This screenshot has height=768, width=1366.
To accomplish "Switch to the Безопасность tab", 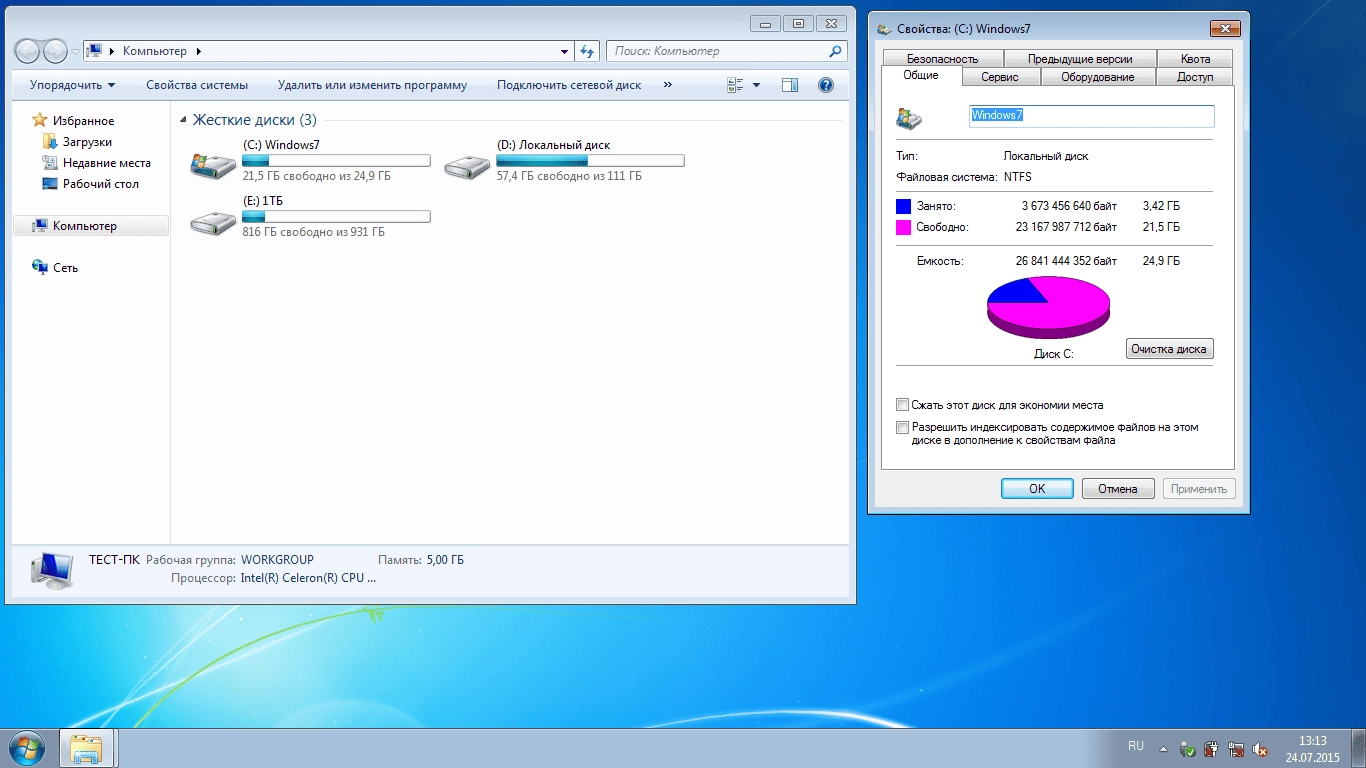I will [x=942, y=59].
